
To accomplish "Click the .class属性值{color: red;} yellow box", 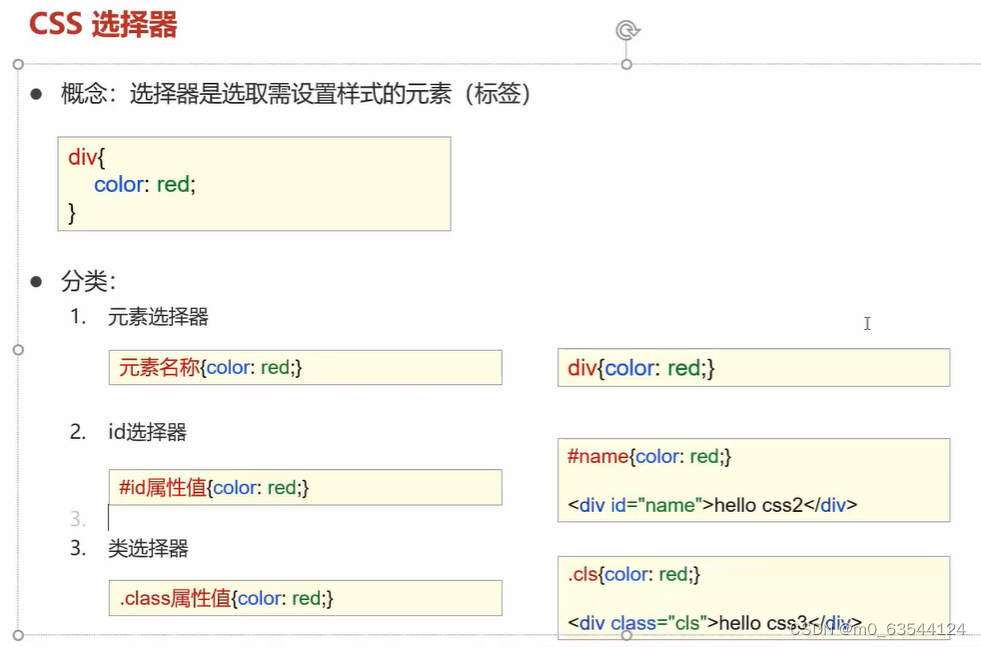I will click(x=305, y=597).
